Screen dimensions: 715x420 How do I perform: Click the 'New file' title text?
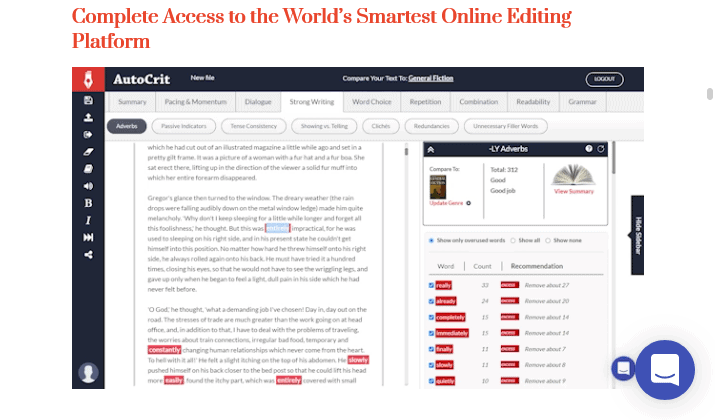pyautogui.click(x=202, y=78)
